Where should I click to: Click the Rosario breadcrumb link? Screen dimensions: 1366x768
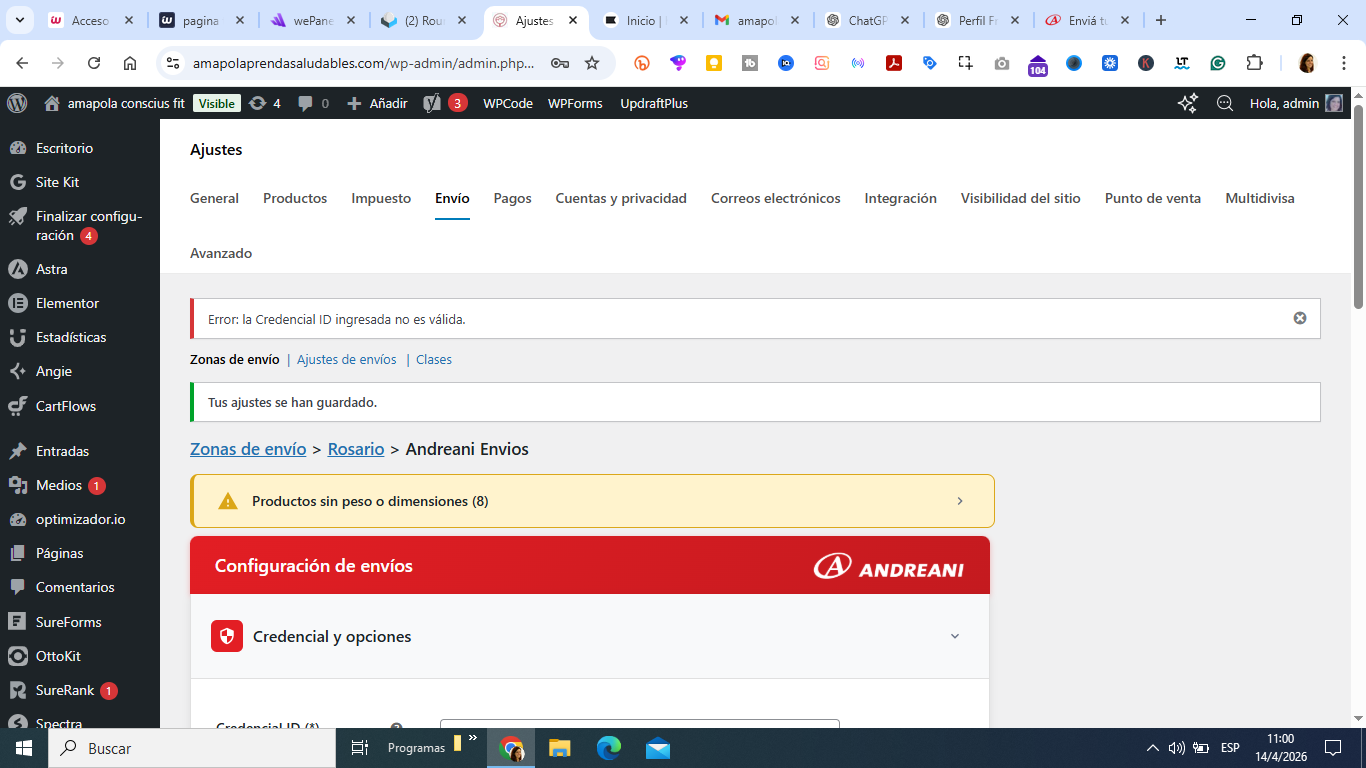[x=356, y=449]
